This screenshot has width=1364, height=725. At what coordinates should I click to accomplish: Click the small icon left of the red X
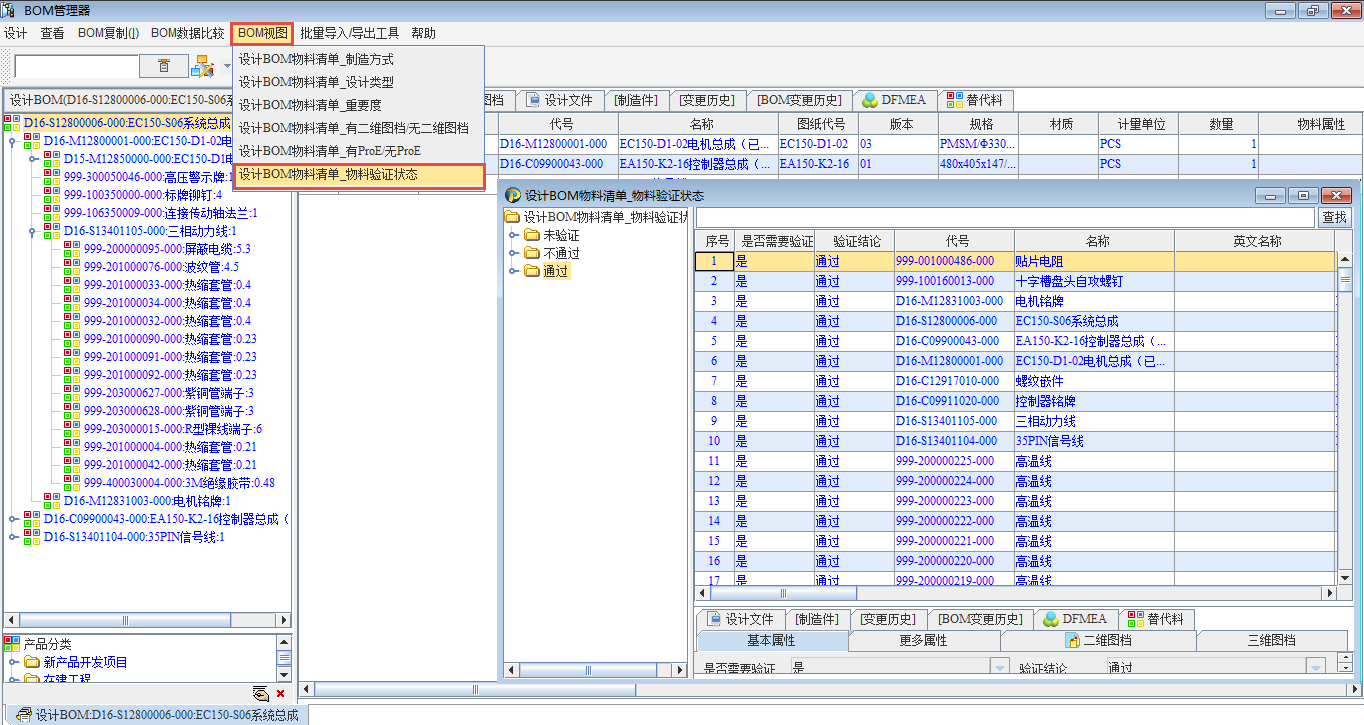pyautogui.click(x=260, y=693)
